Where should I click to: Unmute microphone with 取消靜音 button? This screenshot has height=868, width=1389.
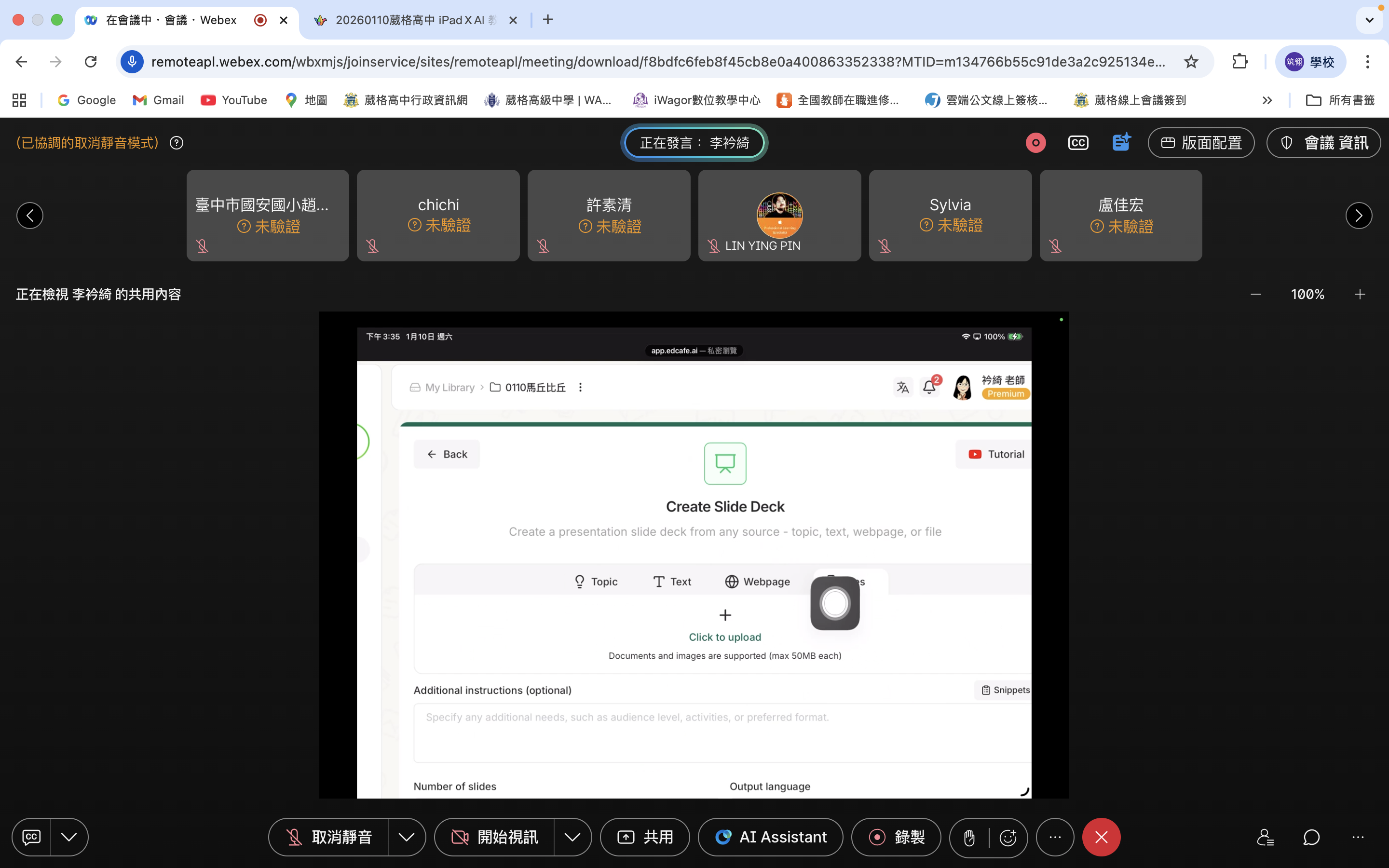point(329,837)
